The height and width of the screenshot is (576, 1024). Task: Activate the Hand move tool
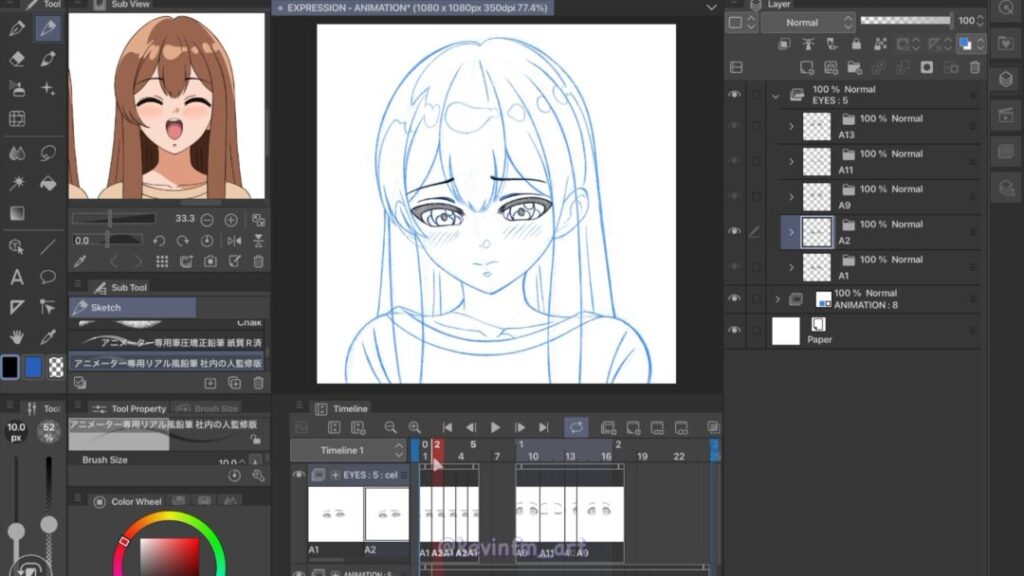[17, 337]
